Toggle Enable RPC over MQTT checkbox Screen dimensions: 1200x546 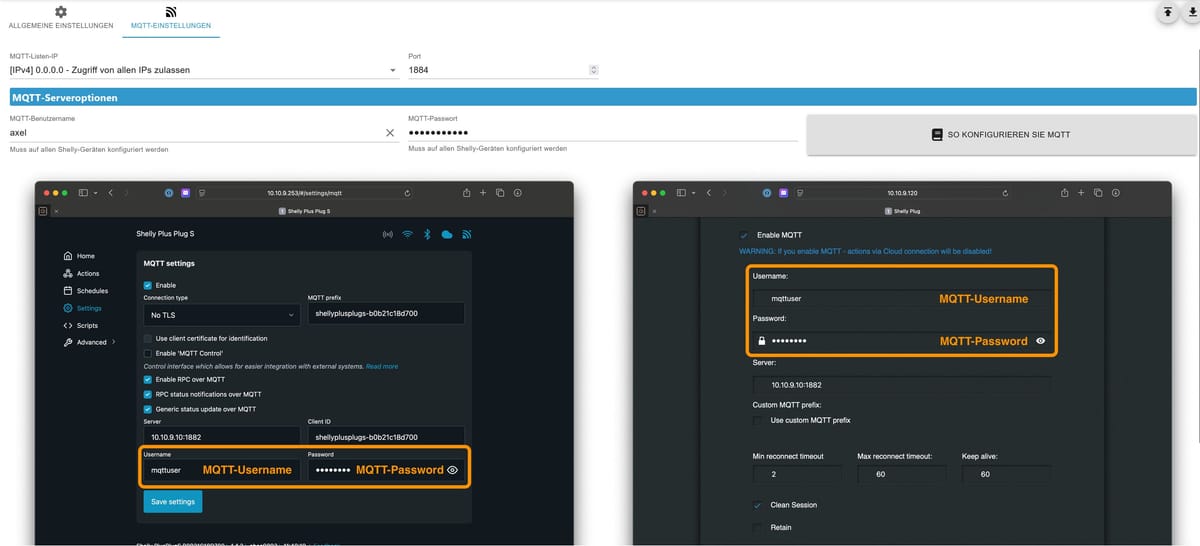coord(148,379)
